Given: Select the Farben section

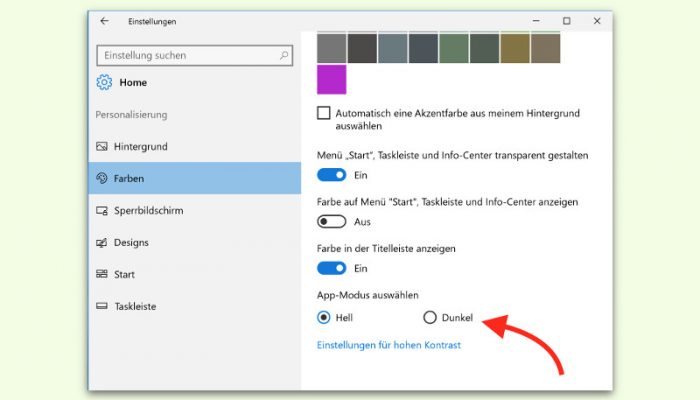Looking at the screenshot, I should tap(195, 178).
